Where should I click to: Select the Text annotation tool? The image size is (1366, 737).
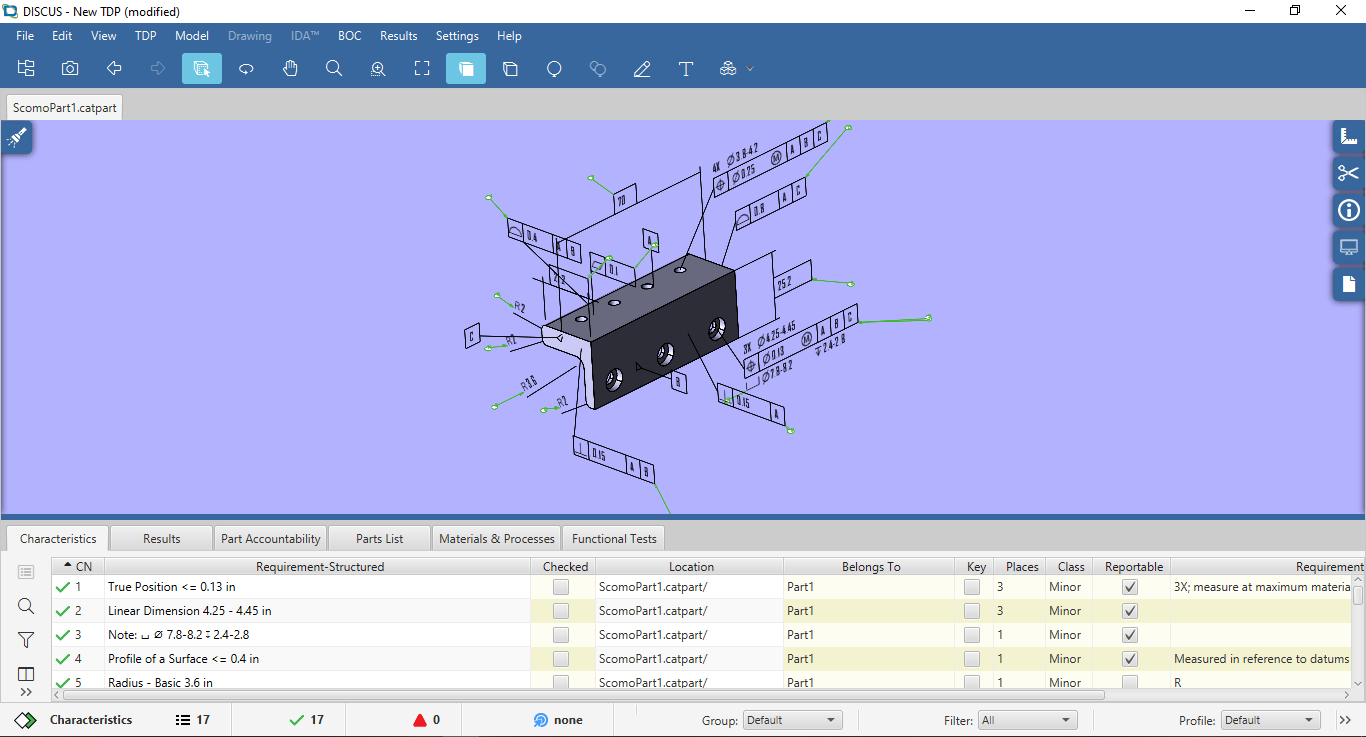[x=686, y=68]
